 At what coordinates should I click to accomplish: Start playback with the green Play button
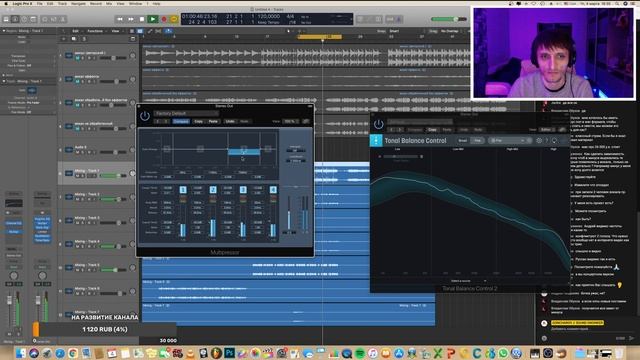(153, 19)
